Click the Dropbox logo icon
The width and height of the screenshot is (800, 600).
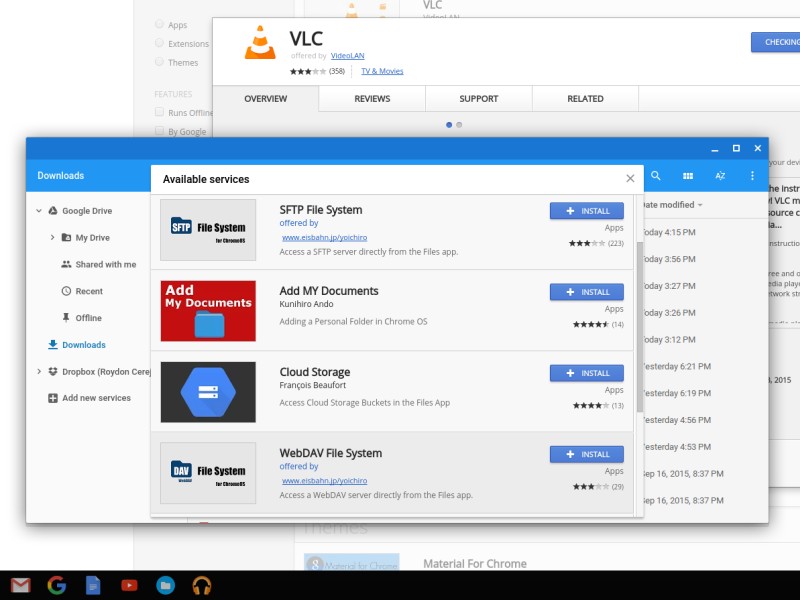coord(53,371)
